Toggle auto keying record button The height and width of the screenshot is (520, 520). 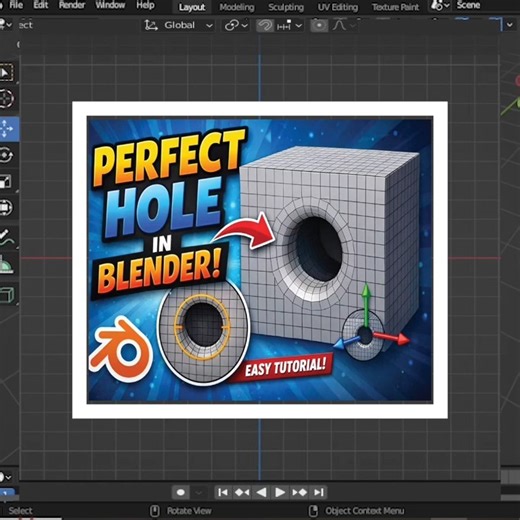(181, 492)
